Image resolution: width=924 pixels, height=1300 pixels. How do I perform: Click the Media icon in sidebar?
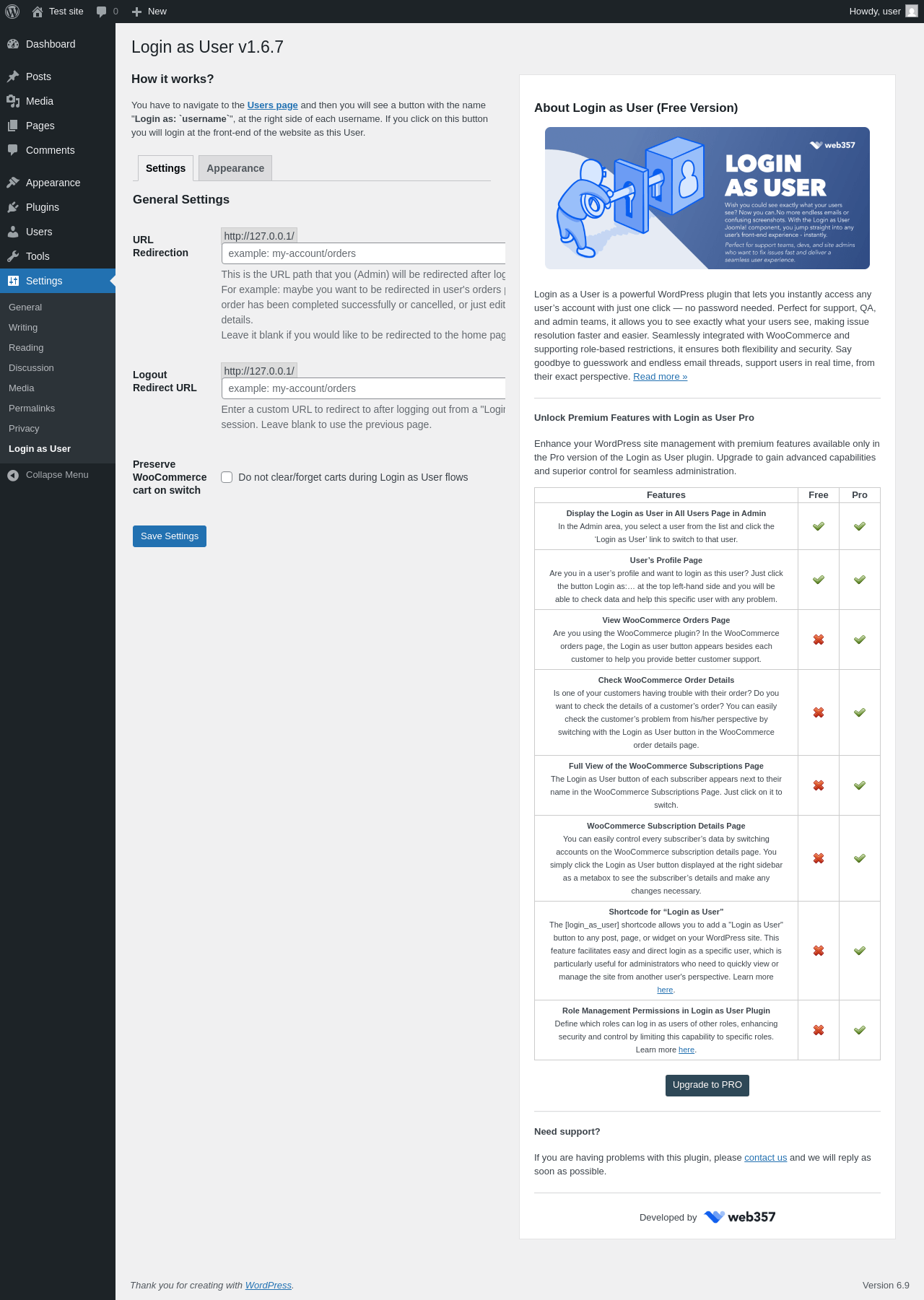13,101
